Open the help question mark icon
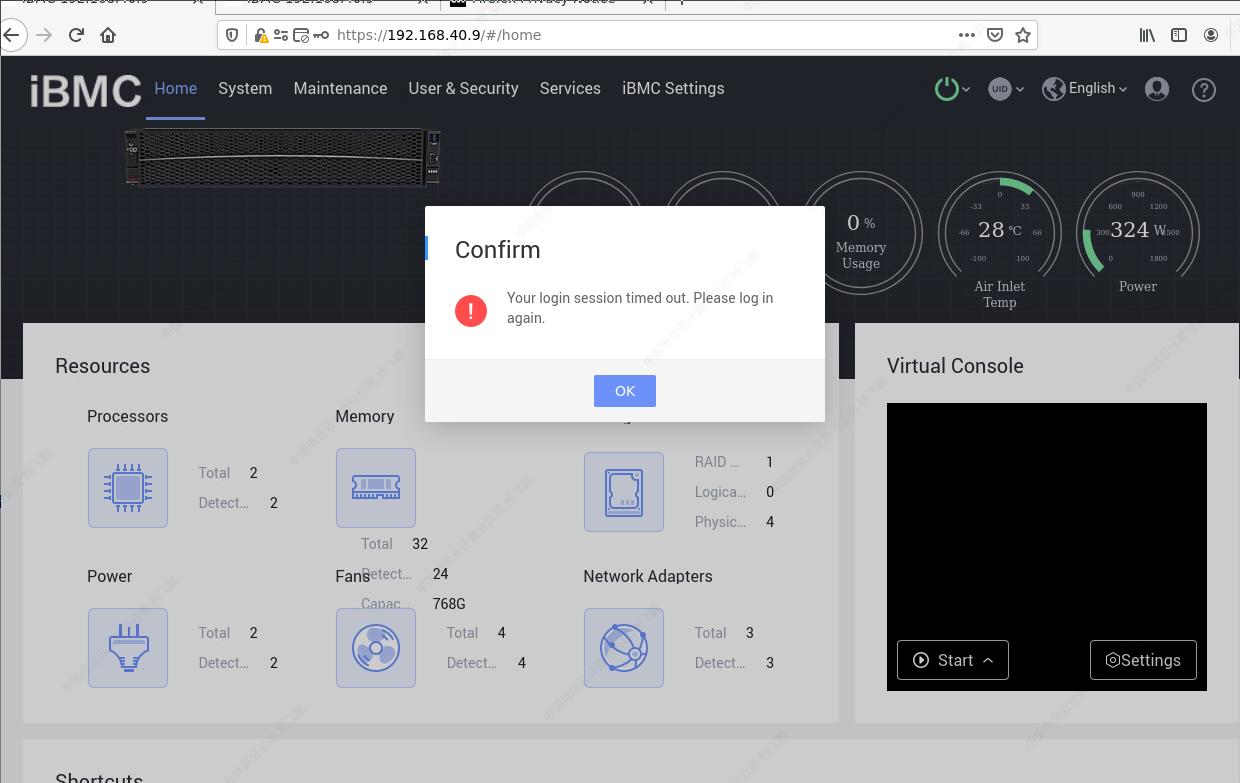Image resolution: width=1240 pixels, height=783 pixels. point(1204,89)
